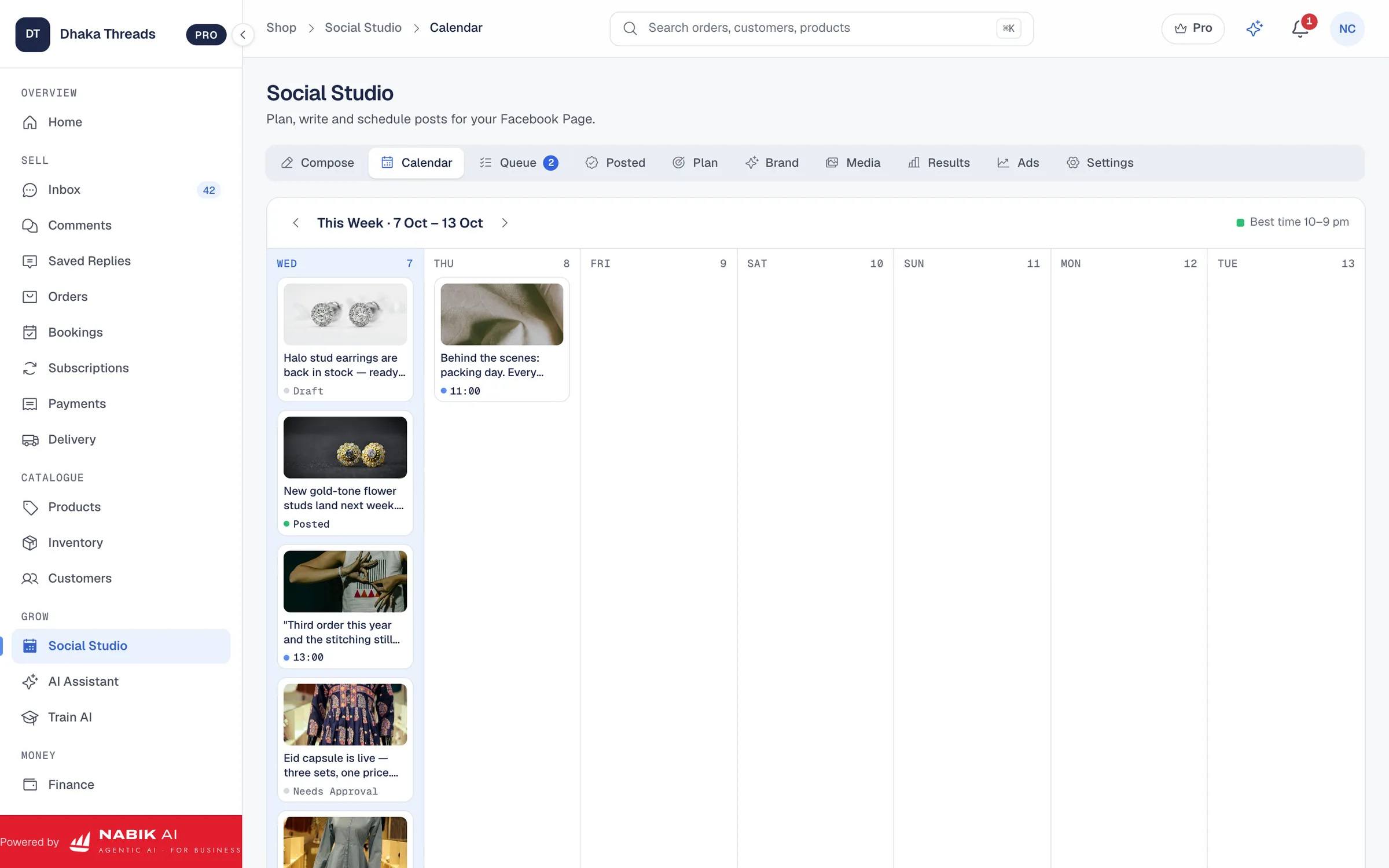Open the Ads tab

[x=1018, y=163]
